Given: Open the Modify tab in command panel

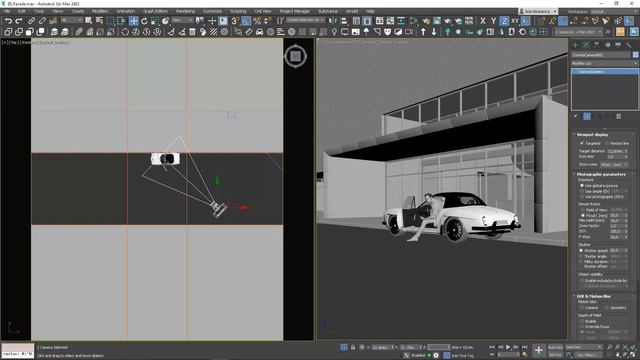Looking at the screenshot, I should click(x=586, y=45).
